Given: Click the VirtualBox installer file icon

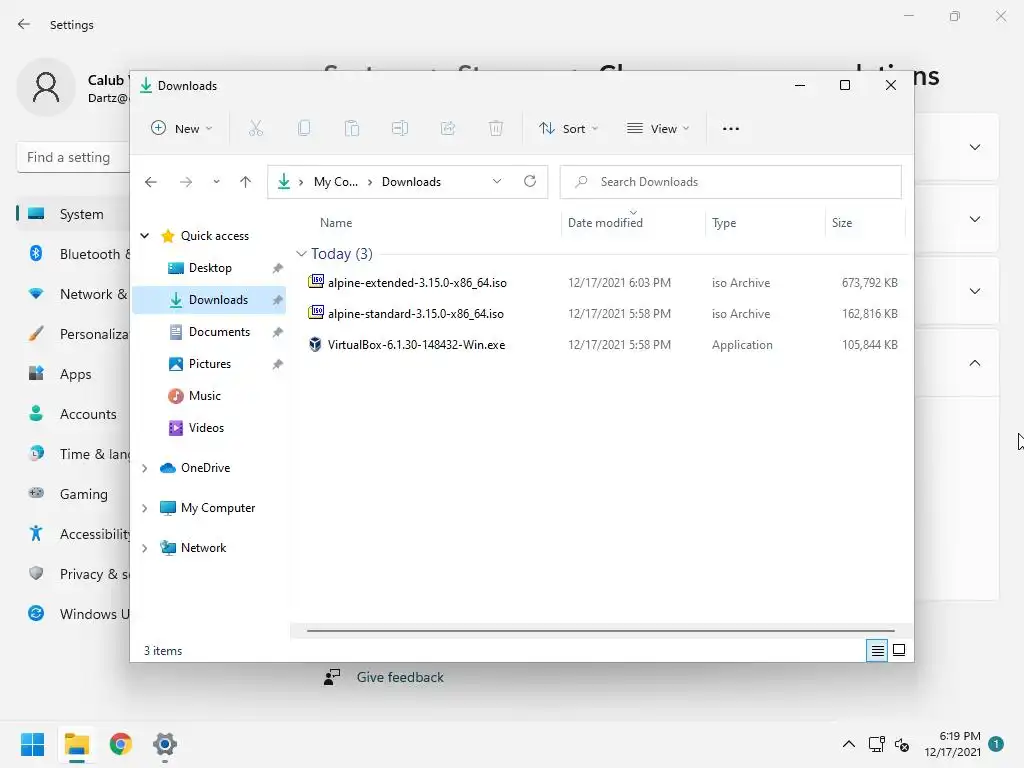Looking at the screenshot, I should [x=315, y=344].
